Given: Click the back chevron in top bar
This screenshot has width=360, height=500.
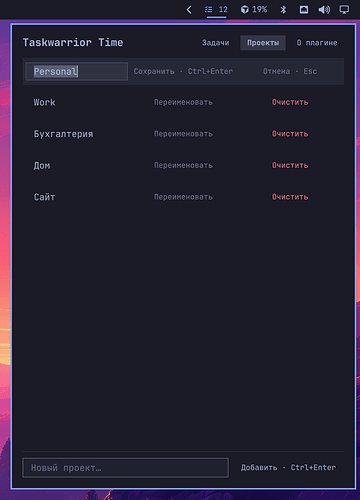Looking at the screenshot, I should (x=189, y=10).
